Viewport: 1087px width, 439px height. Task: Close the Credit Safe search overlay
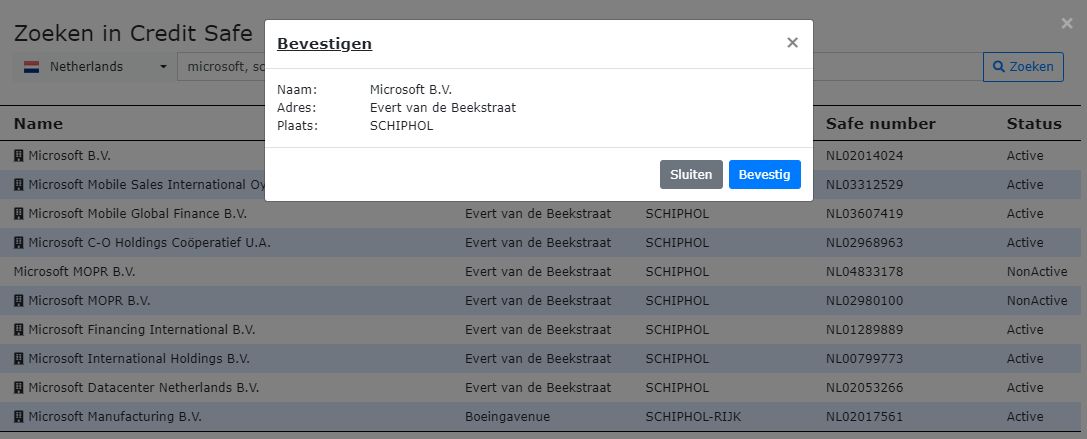click(x=1066, y=22)
